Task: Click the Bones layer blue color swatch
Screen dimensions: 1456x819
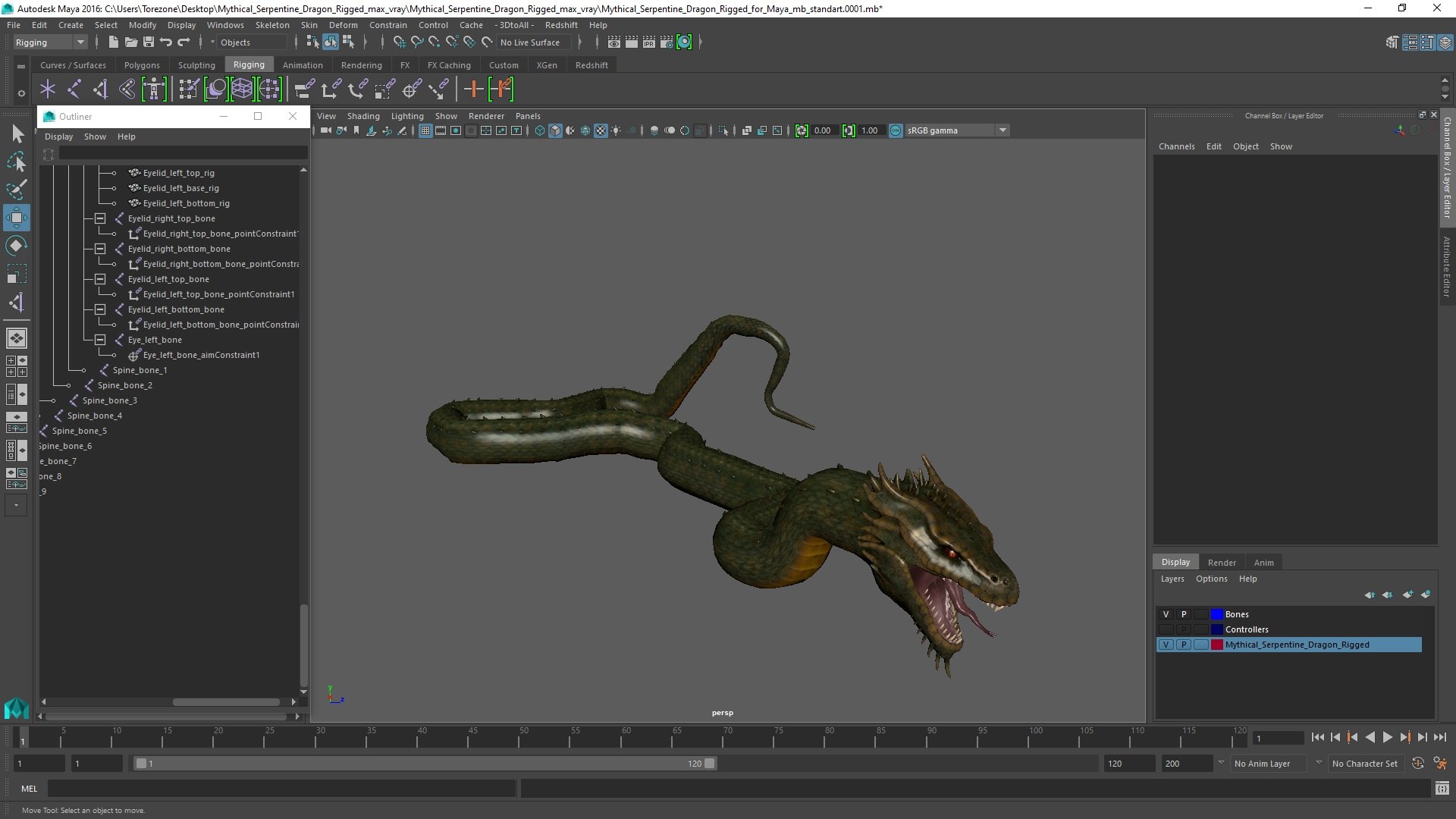Action: (x=1216, y=614)
